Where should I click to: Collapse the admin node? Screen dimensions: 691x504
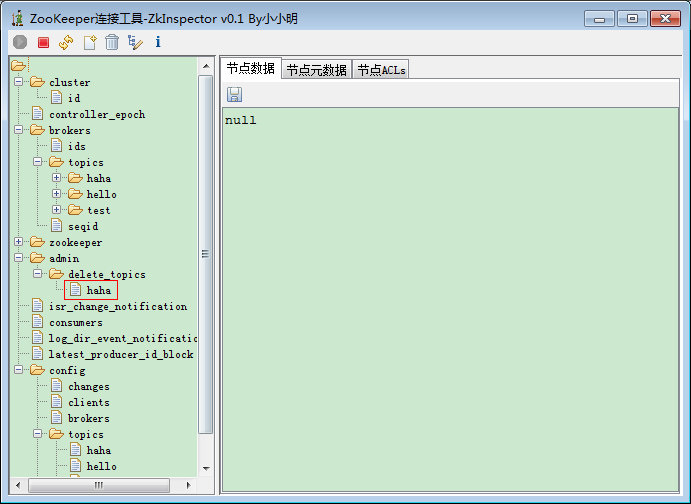[19, 258]
